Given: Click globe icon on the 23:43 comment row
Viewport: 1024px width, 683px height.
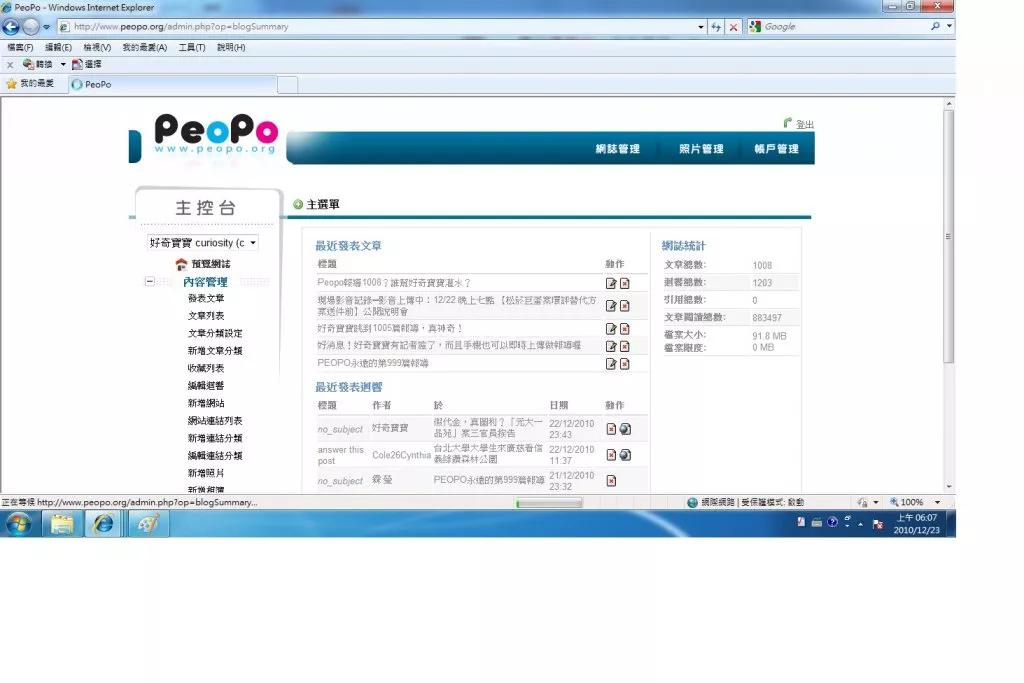Looking at the screenshot, I should 625,429.
